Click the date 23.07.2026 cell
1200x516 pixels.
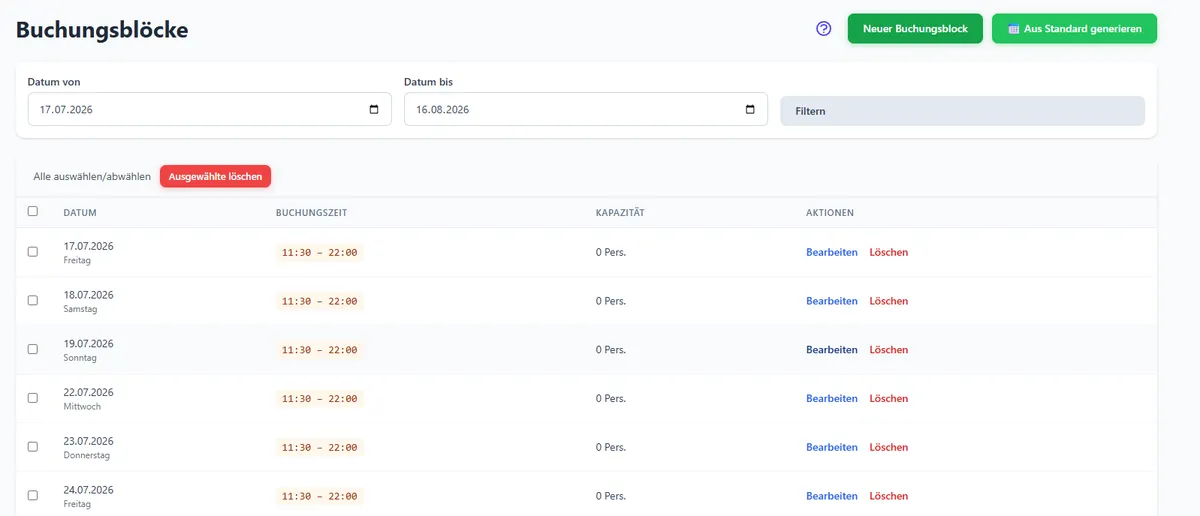[x=88, y=441]
